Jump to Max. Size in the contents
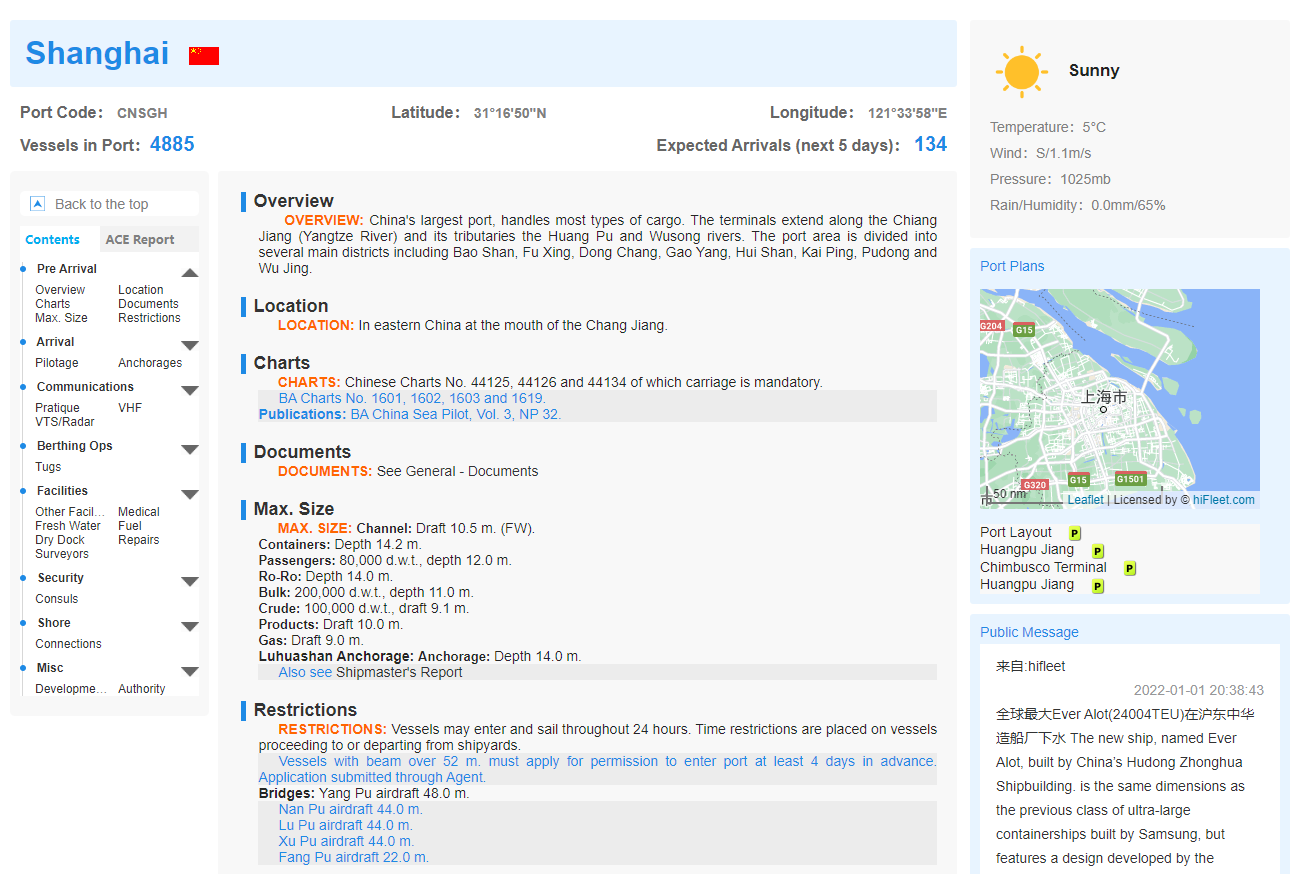The width and height of the screenshot is (1304, 874). click(x=61, y=318)
